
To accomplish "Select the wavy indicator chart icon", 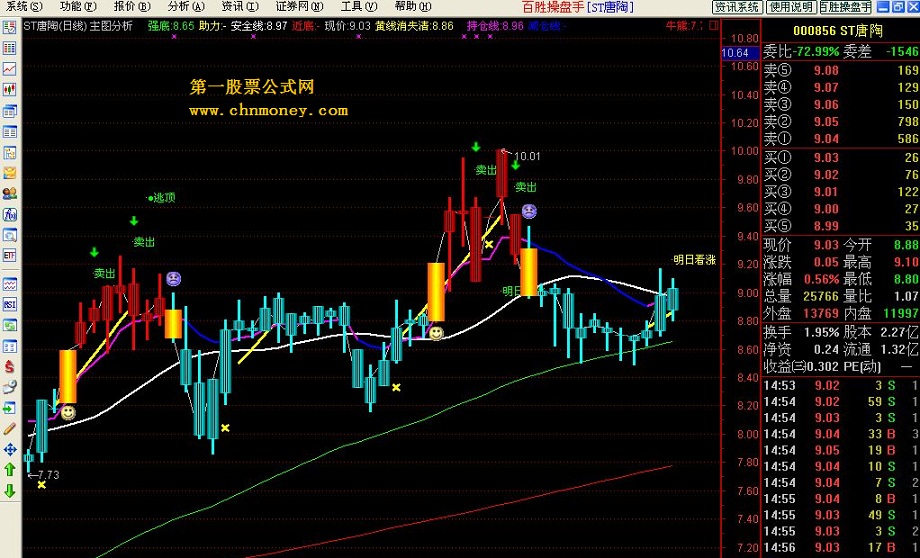I will [x=9, y=285].
